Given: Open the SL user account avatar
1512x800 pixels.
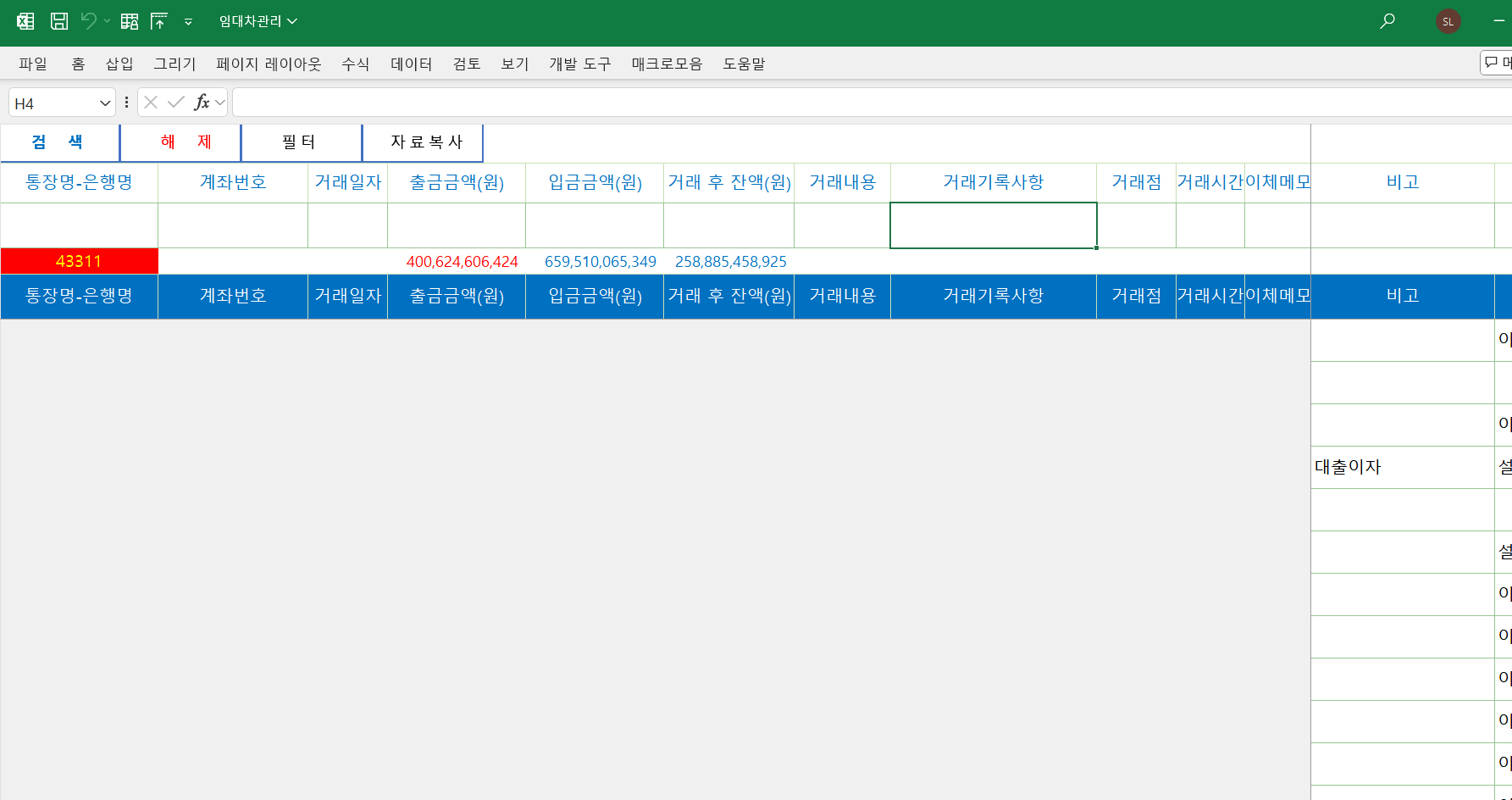Looking at the screenshot, I should click(x=1448, y=21).
